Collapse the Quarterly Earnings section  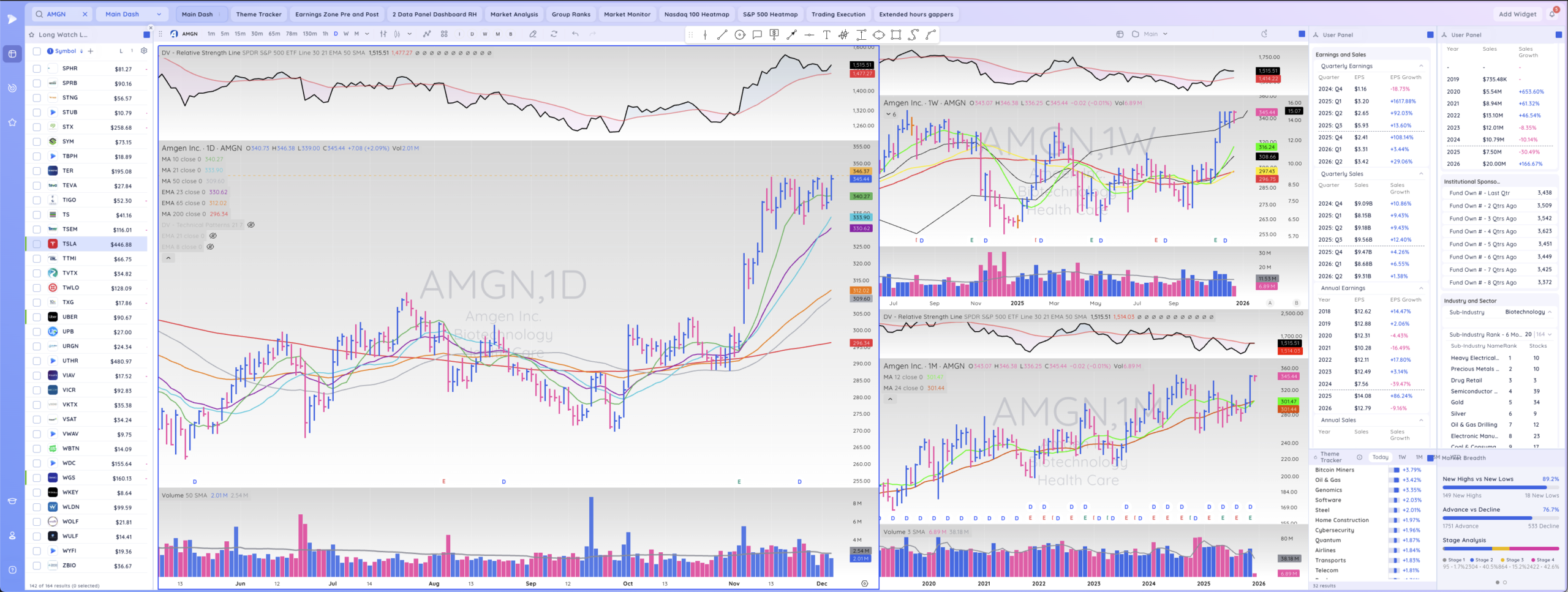tap(1421, 66)
